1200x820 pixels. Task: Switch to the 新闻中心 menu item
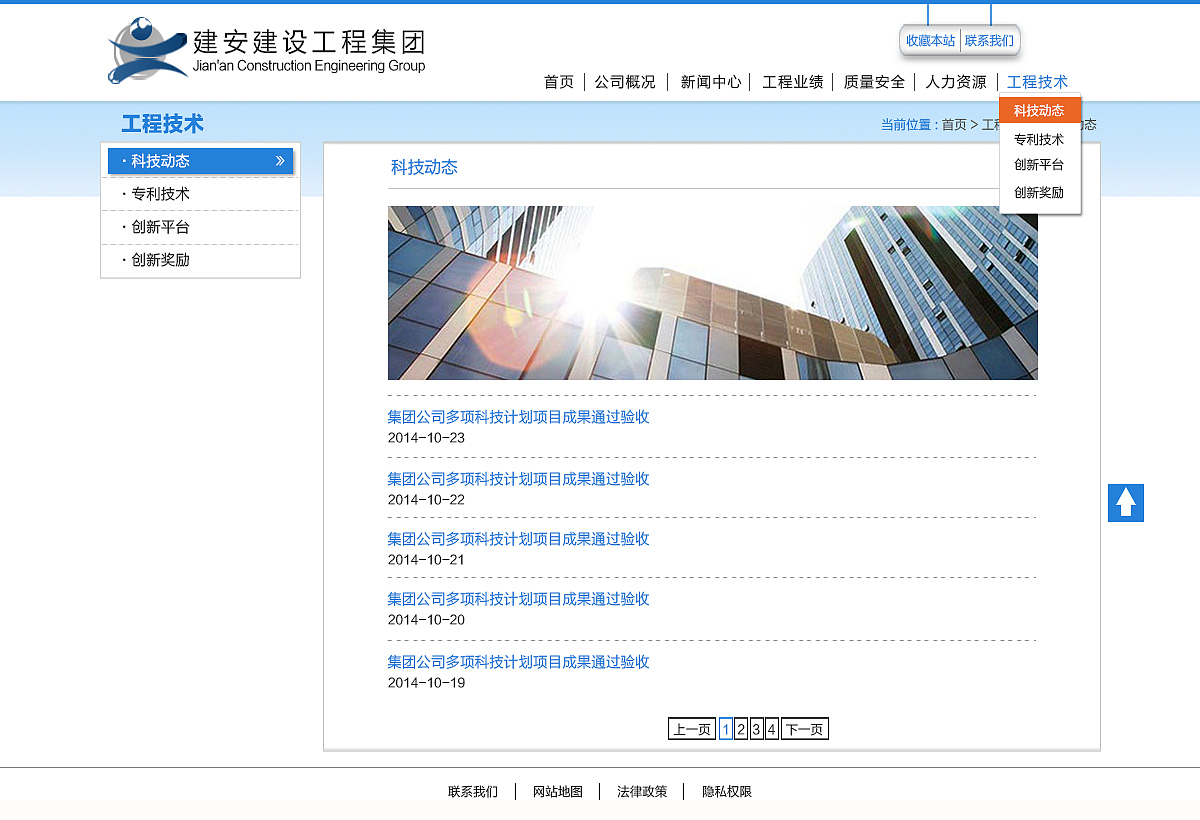(709, 82)
